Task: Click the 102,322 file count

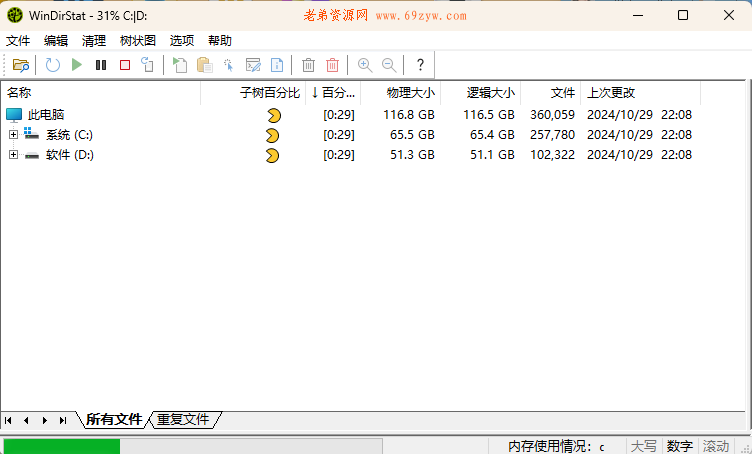Action: click(x=552, y=155)
